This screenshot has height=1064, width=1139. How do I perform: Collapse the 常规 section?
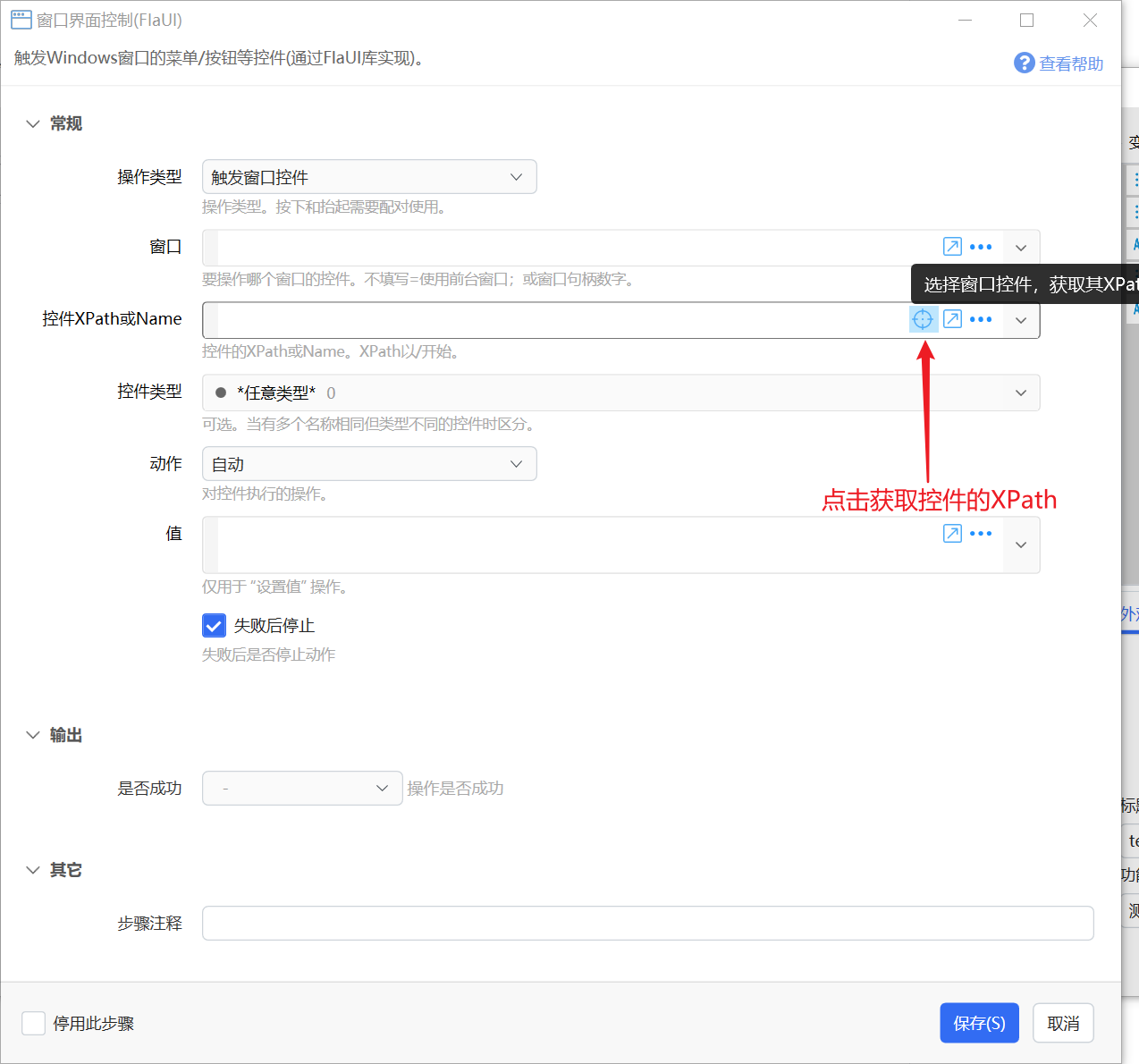coord(33,123)
